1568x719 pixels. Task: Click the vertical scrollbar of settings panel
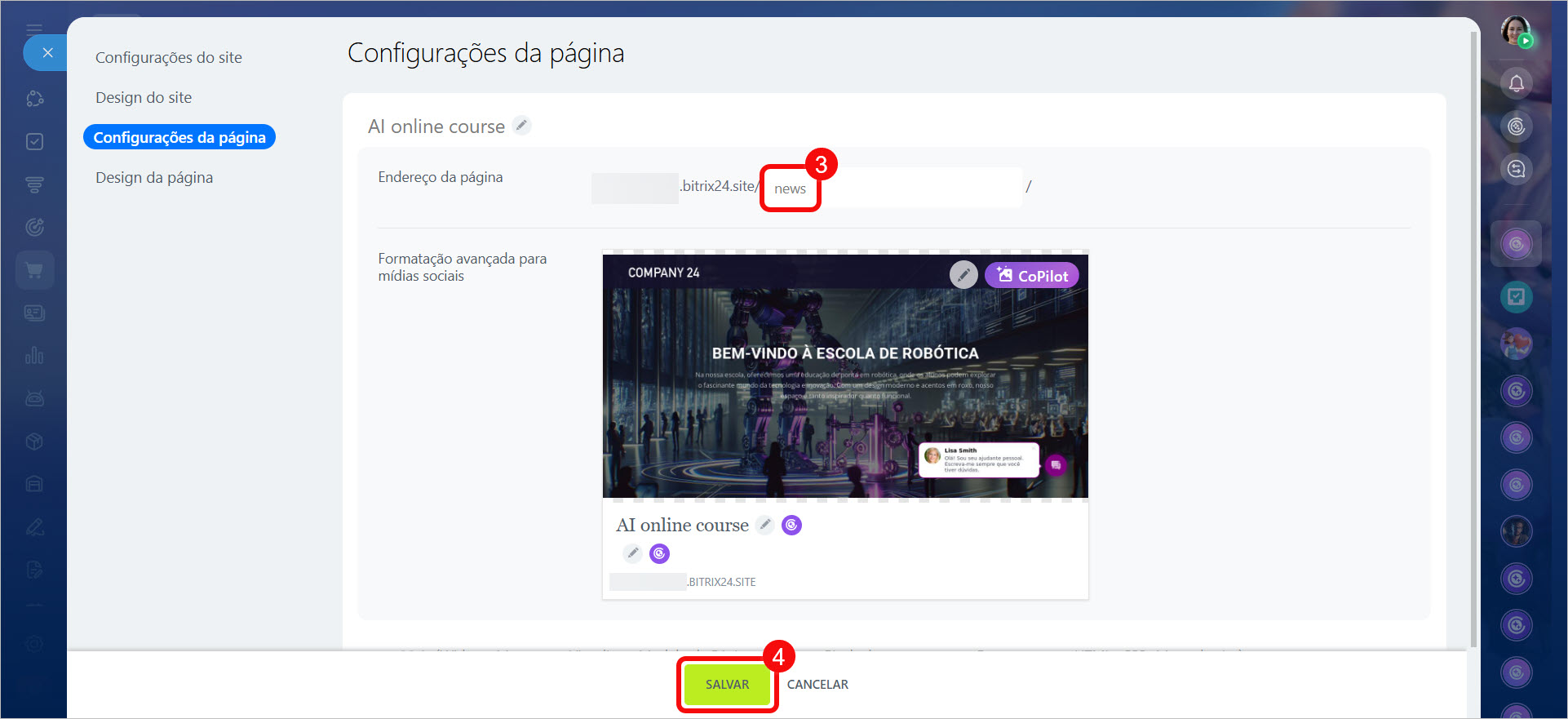pyautogui.click(x=1473, y=326)
